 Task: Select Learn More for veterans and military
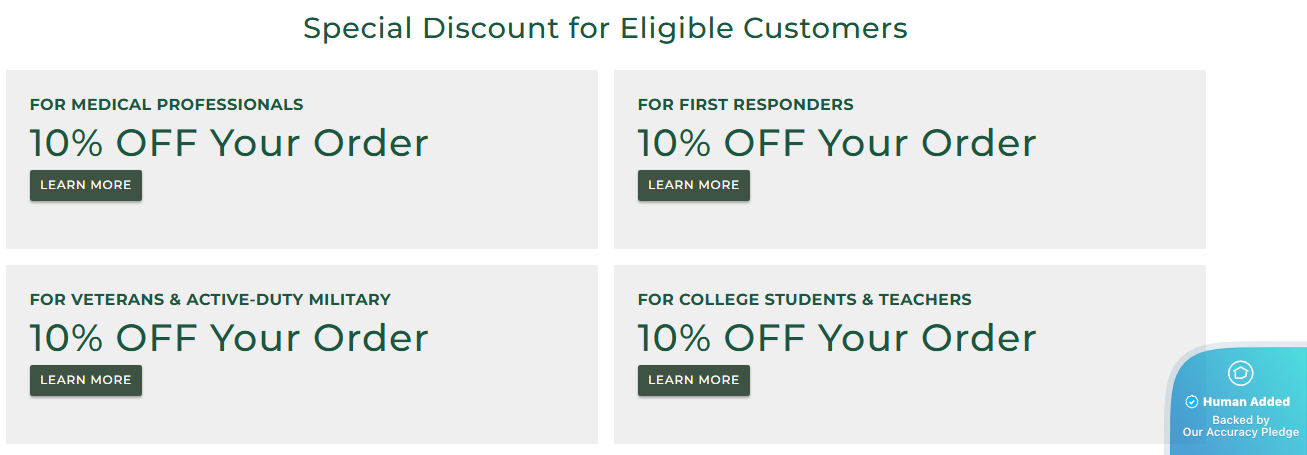click(x=86, y=380)
